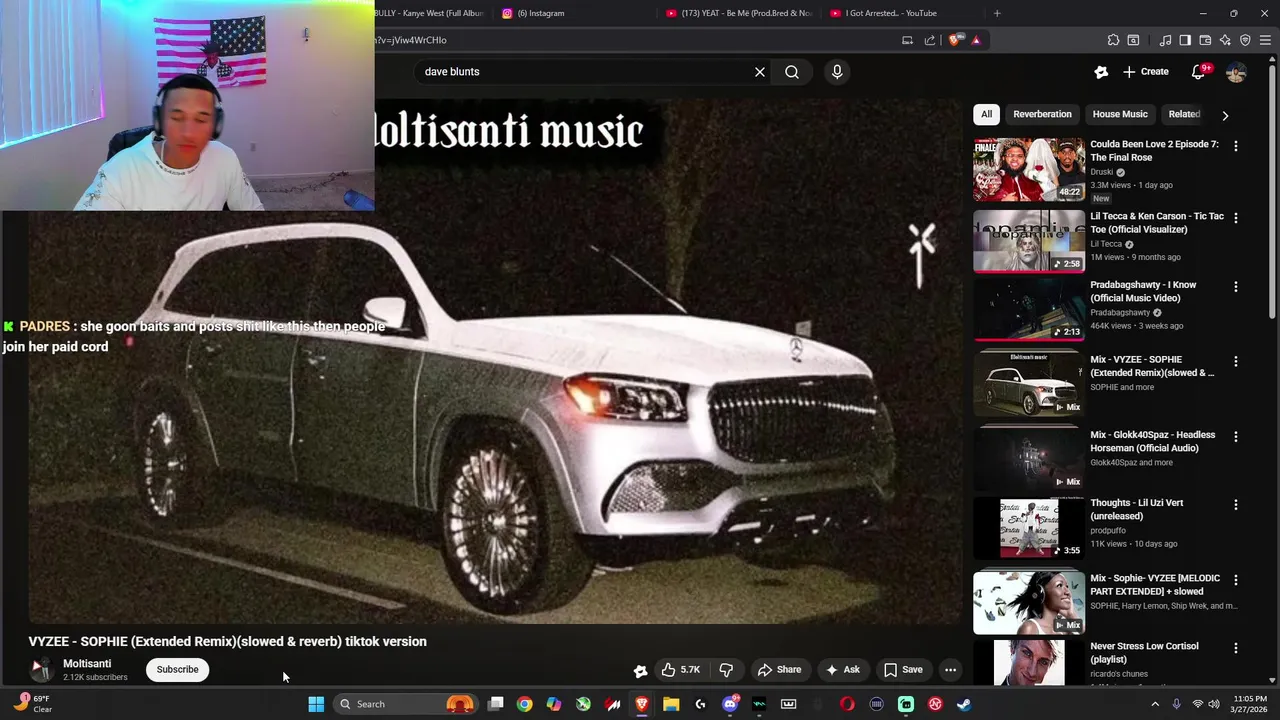The image size is (1280, 720).
Task: Click the Create button
Action: tap(1145, 72)
